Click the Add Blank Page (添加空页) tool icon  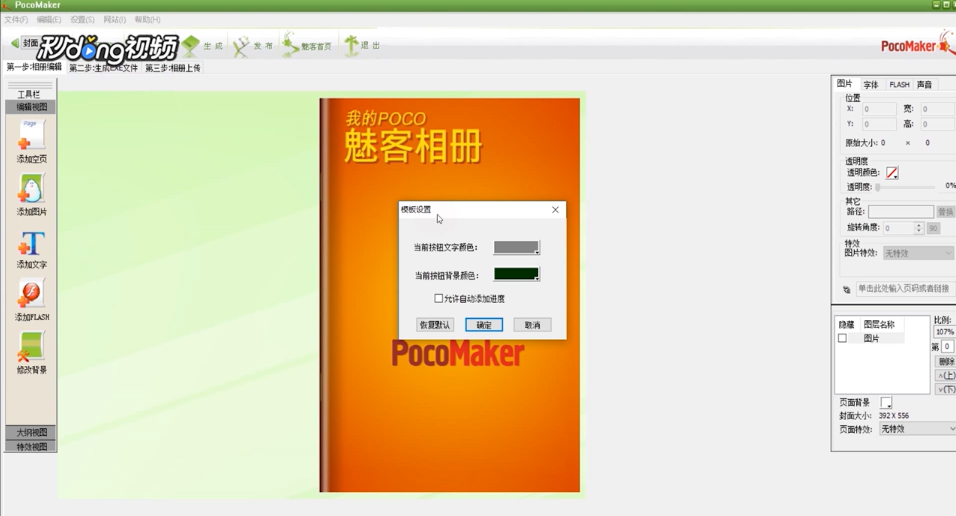coord(31,135)
